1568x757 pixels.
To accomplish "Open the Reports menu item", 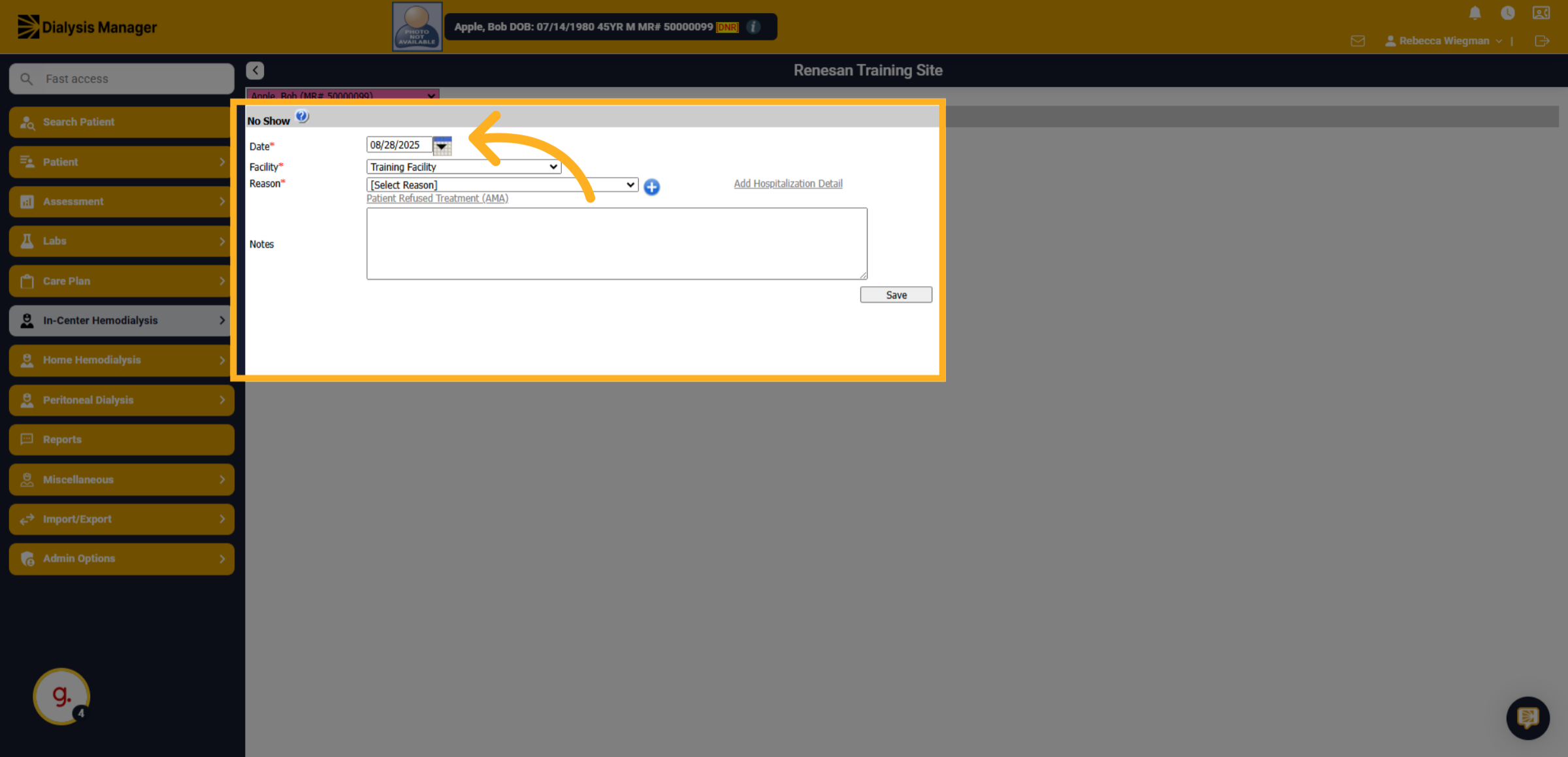I will pyautogui.click(x=122, y=440).
